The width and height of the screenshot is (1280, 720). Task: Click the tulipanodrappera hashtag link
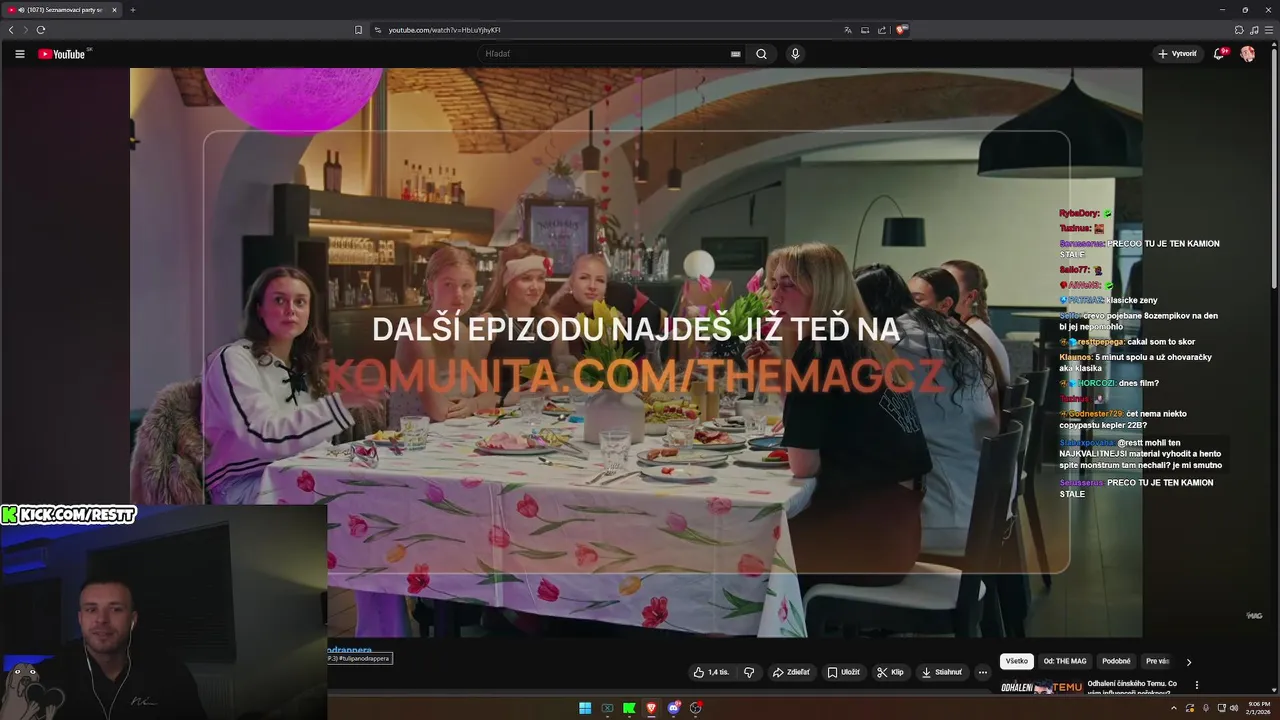349,650
